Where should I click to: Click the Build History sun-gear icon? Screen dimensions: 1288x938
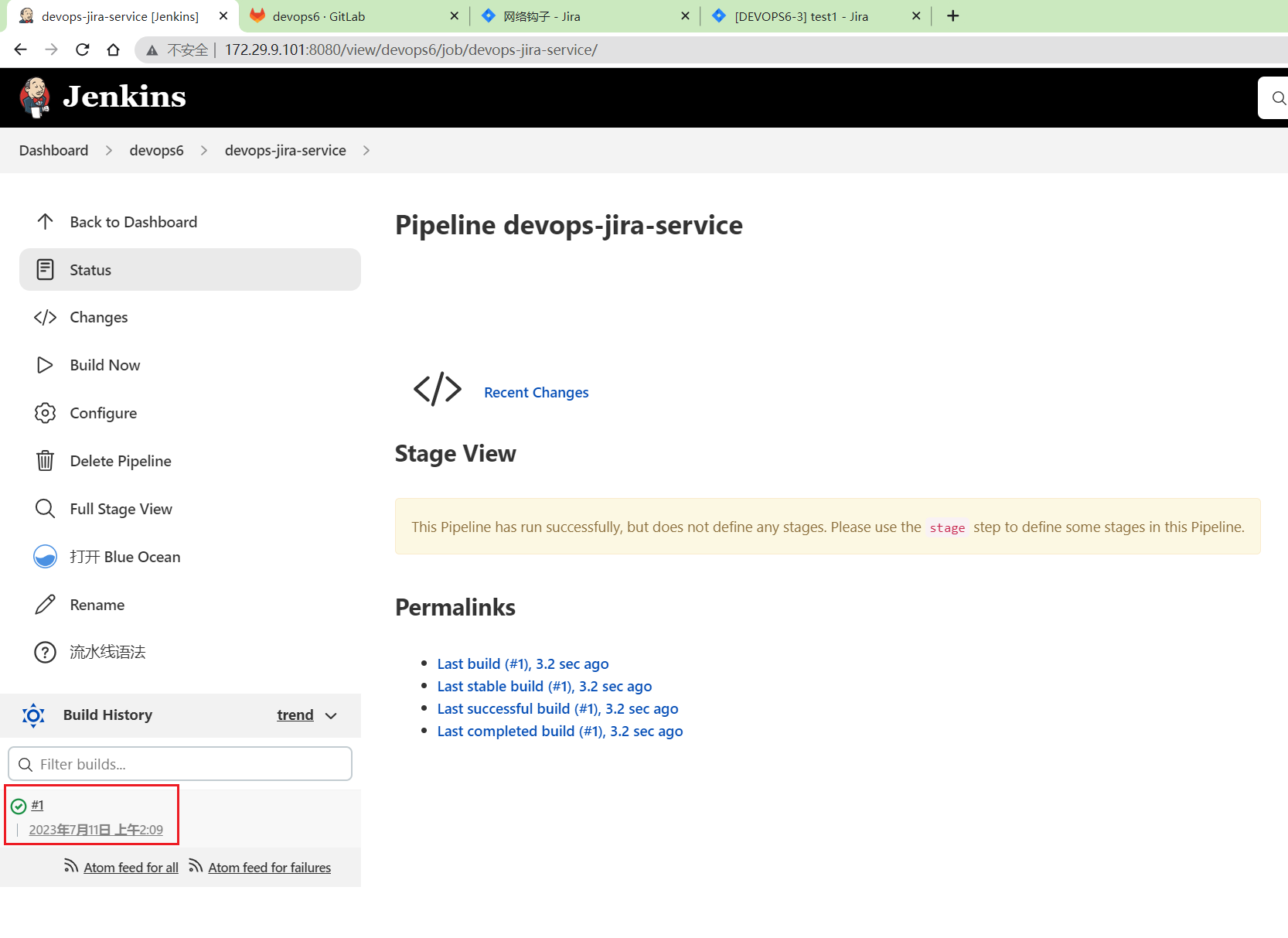pos(33,715)
